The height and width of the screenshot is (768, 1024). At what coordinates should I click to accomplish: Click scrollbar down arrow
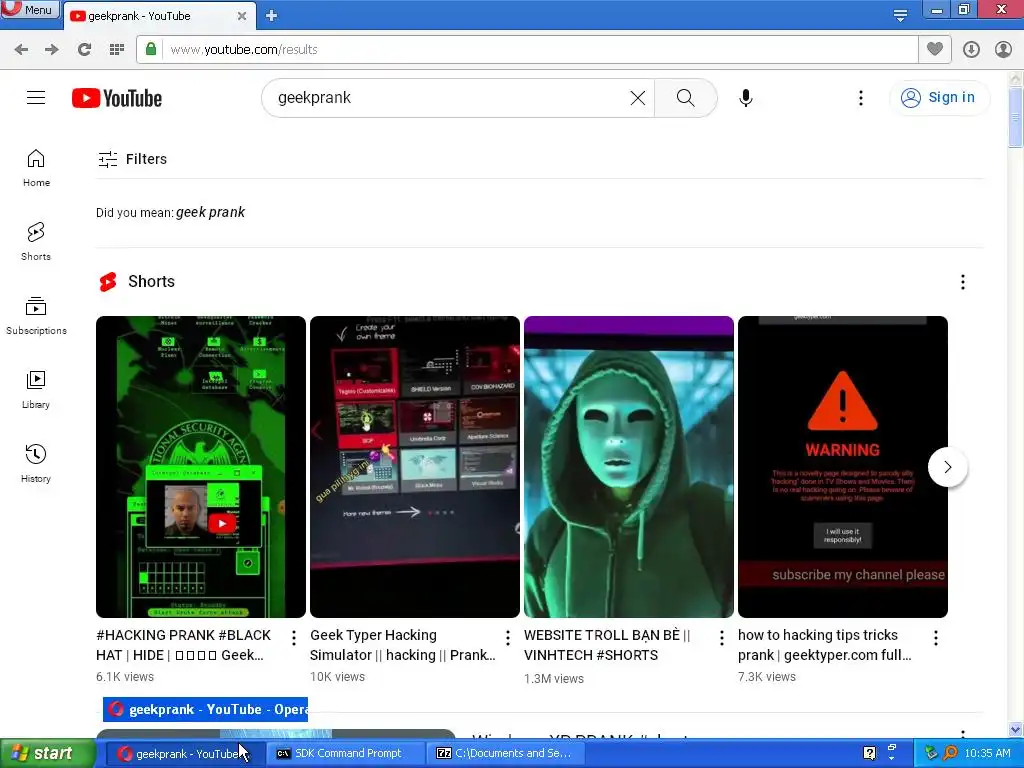(x=1016, y=729)
